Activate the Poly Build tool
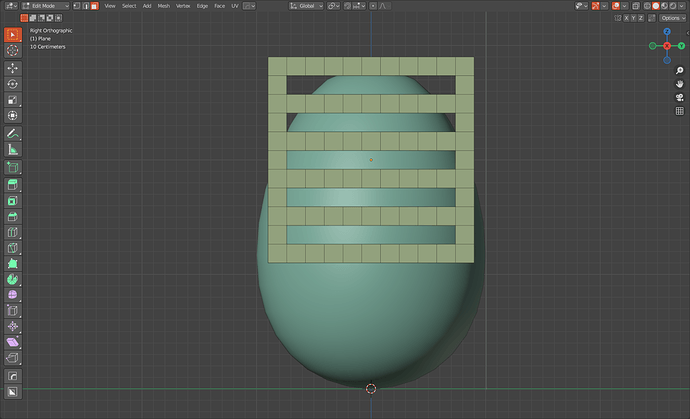The width and height of the screenshot is (690, 419). coord(13,264)
